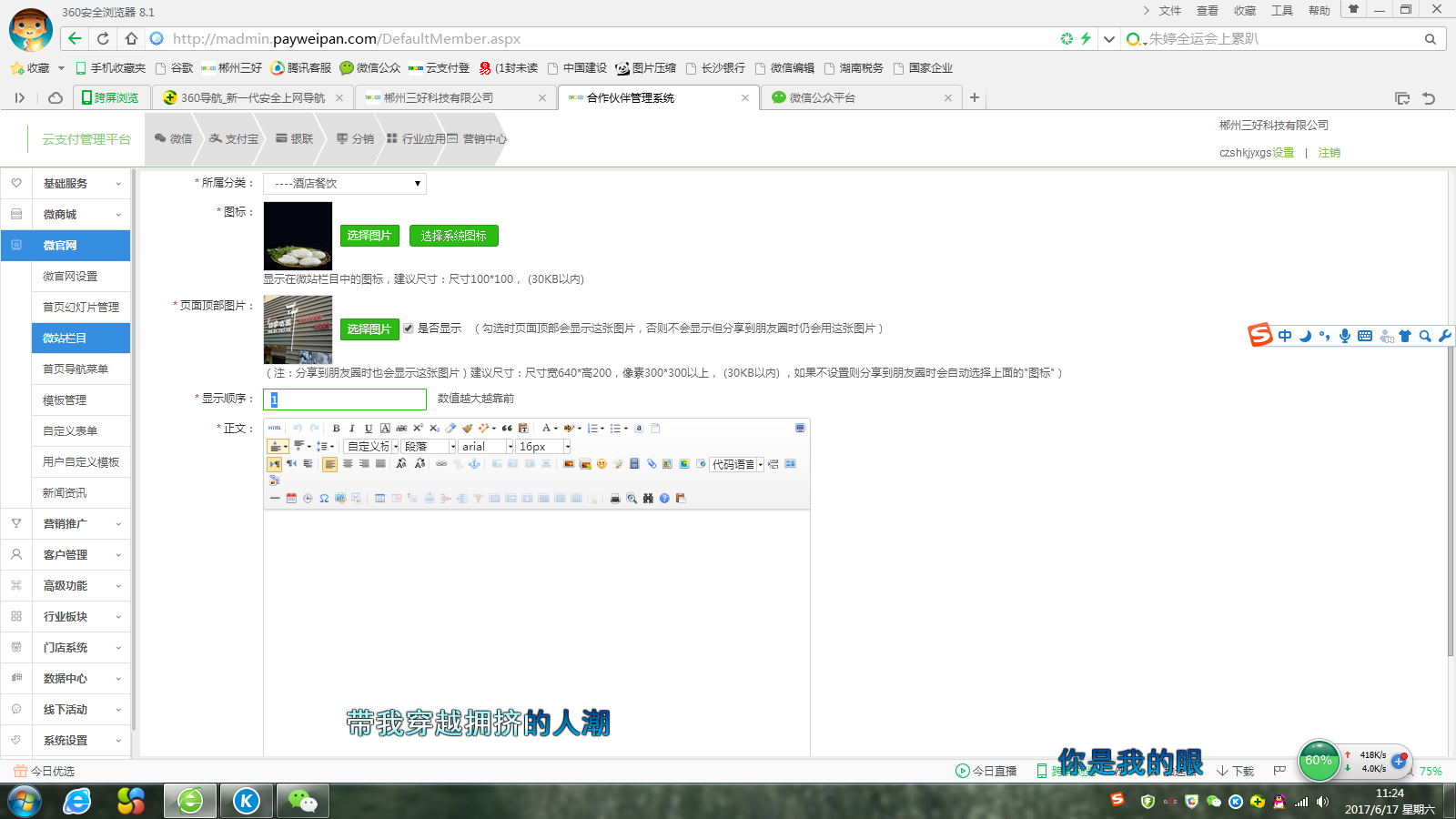Click the 注销 logout link
This screenshot has height=819, width=1456.
pos(1329,153)
